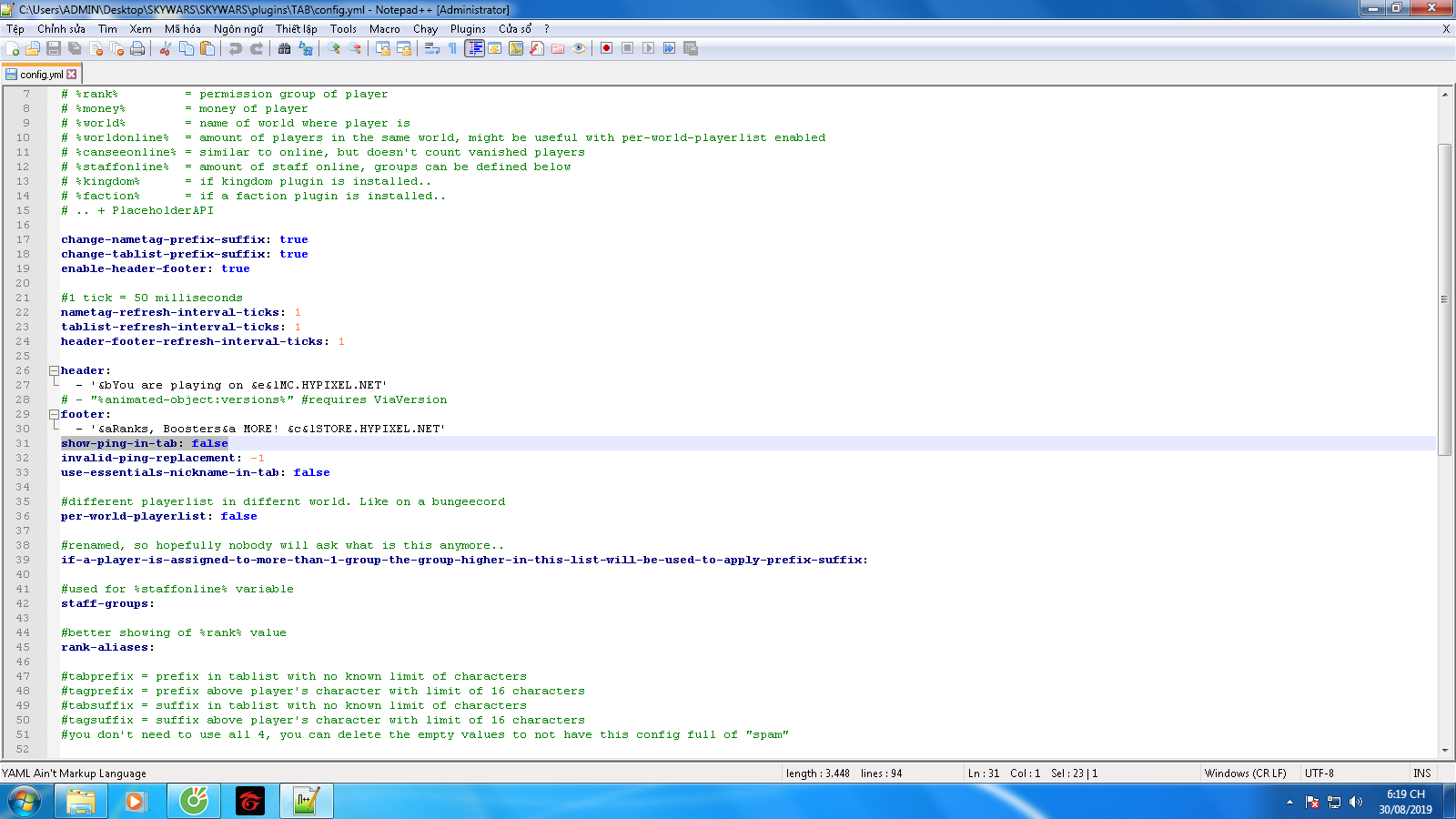Open the Plugins menu

(468, 28)
